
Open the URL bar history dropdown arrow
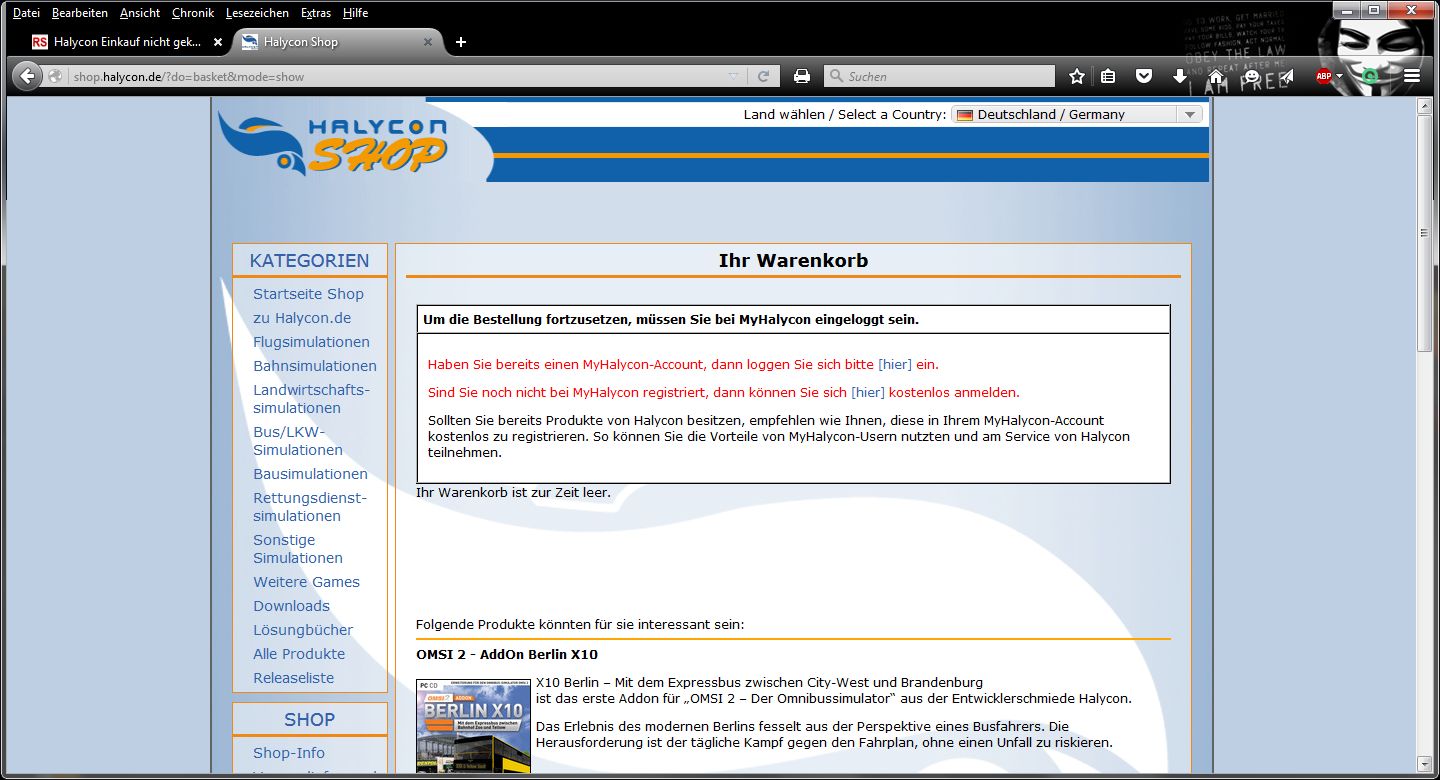(x=733, y=76)
